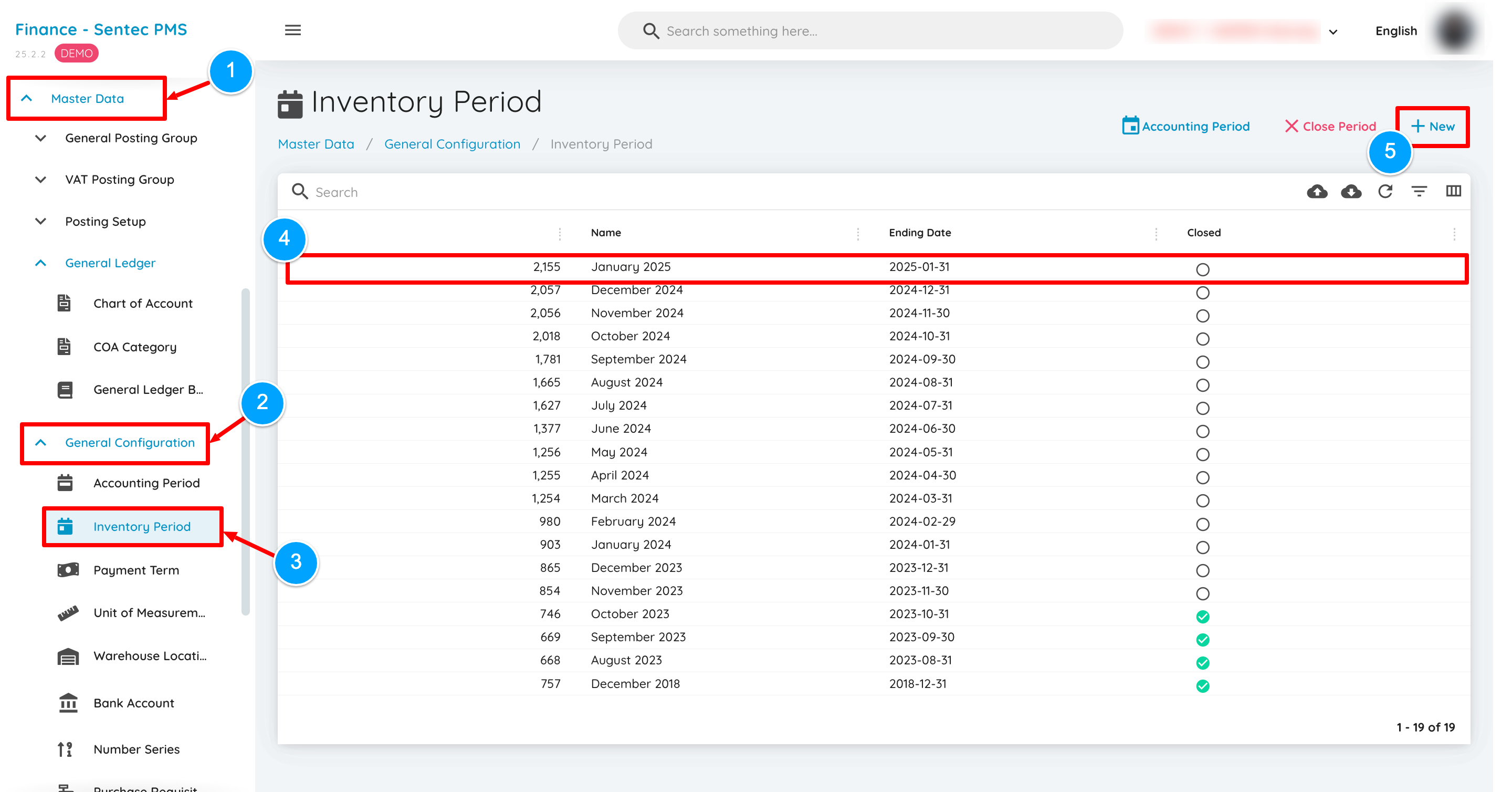Screen dimensions: 1512x792
Task: Open Chart of Account in sidebar
Action: tap(143, 304)
